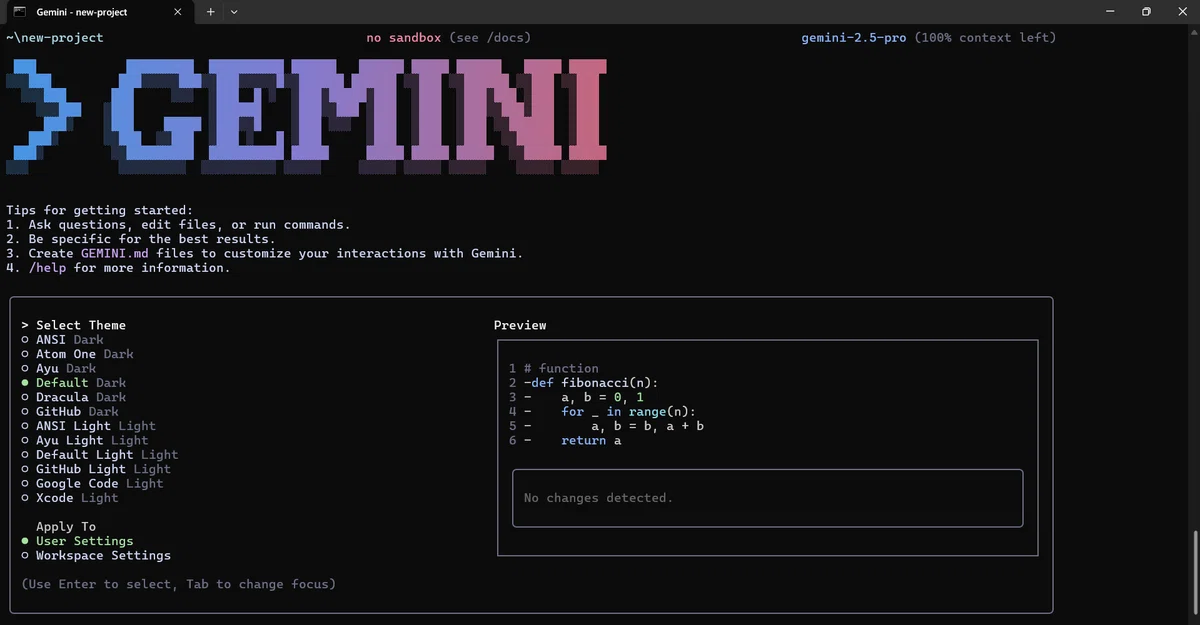Click the ~\new-project path text
Screen dimensions: 1200x625
(x=55, y=38)
